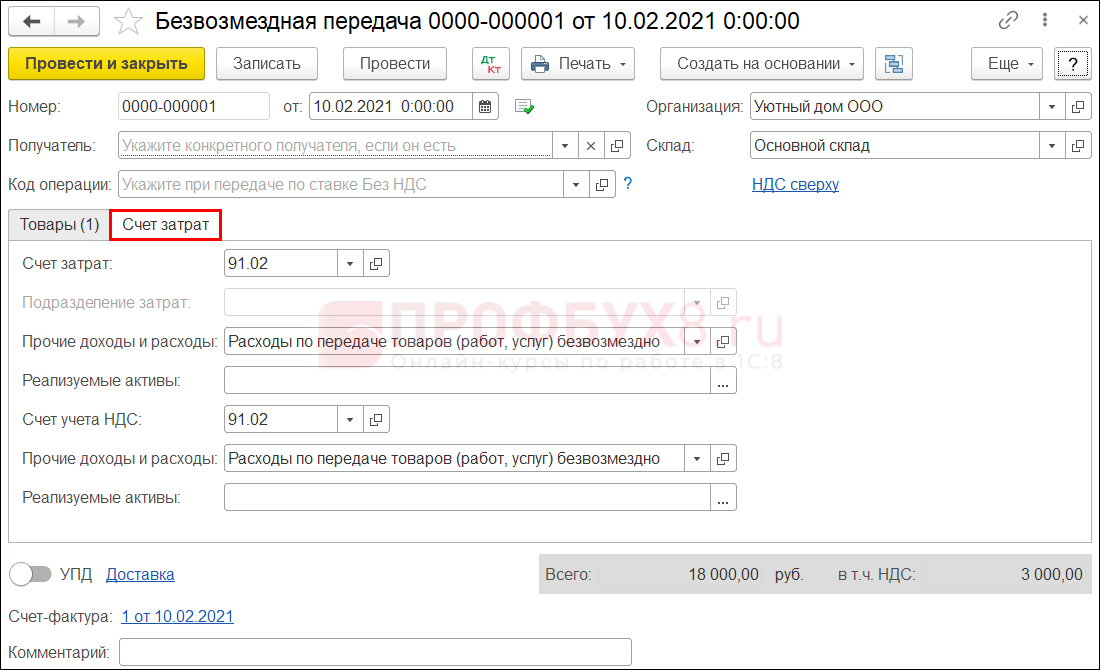This screenshot has width=1100, height=670.
Task: Choose first Реализуемые активы via ellipsis button
Action: (x=723, y=380)
